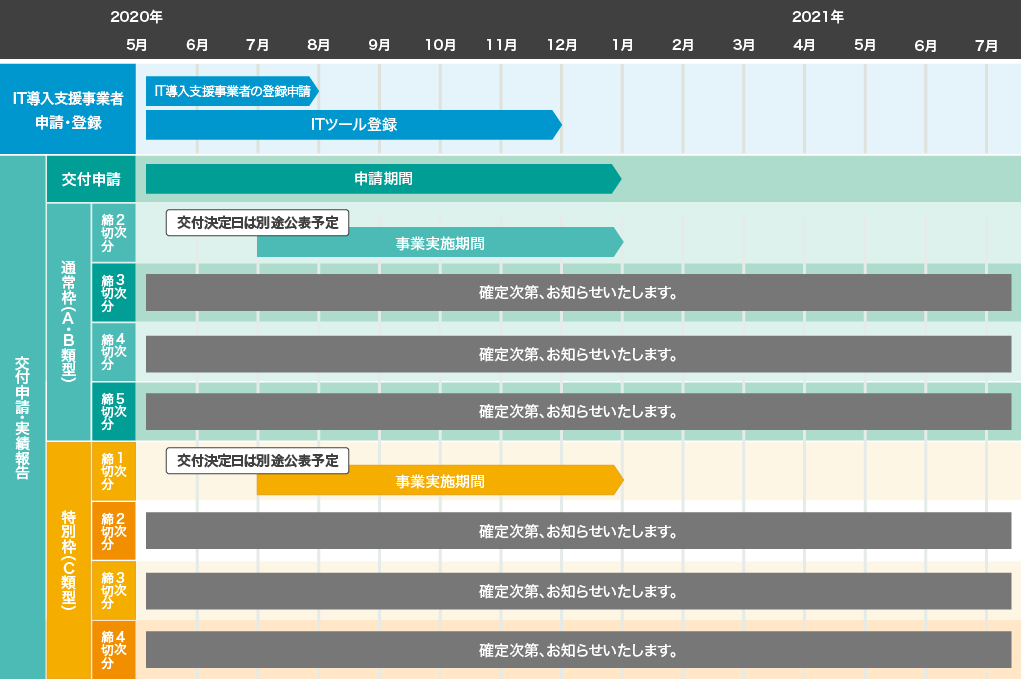This screenshot has height=679, width=1022.
Task: Open the 「交付決定日は別途公表予定」 note in 特別枠
Action: click(x=257, y=461)
